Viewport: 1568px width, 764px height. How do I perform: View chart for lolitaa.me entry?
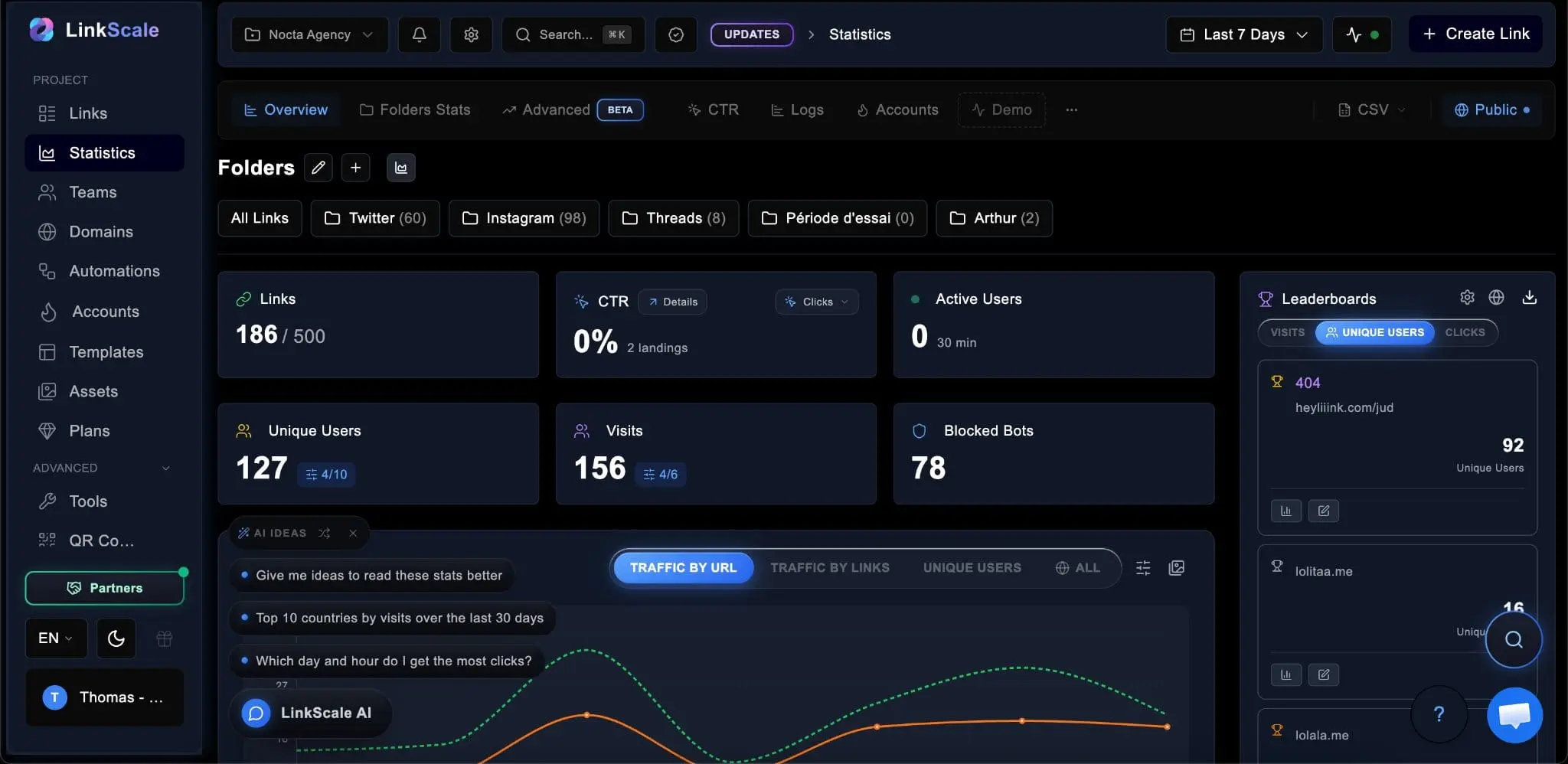1286,674
